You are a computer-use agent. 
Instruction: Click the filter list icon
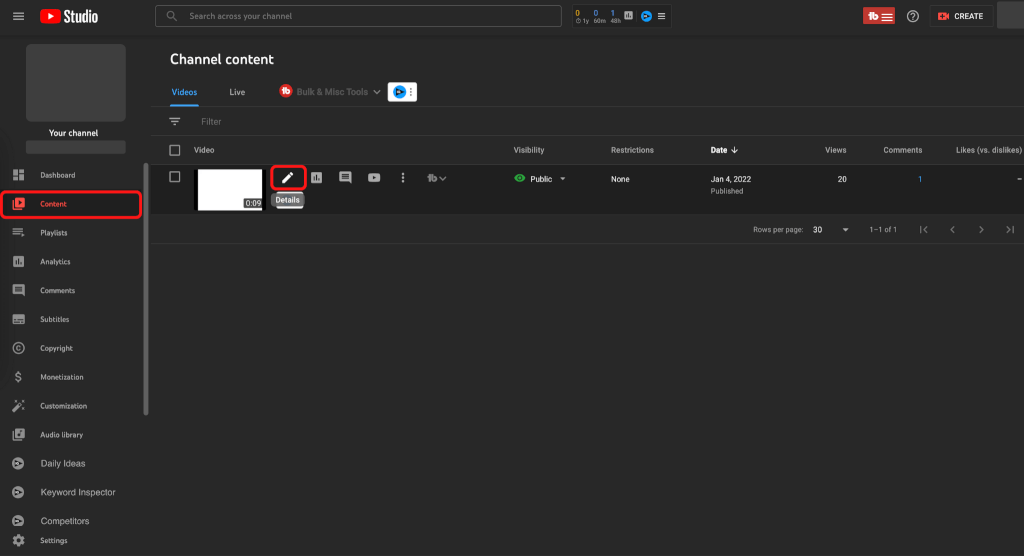tap(175, 121)
